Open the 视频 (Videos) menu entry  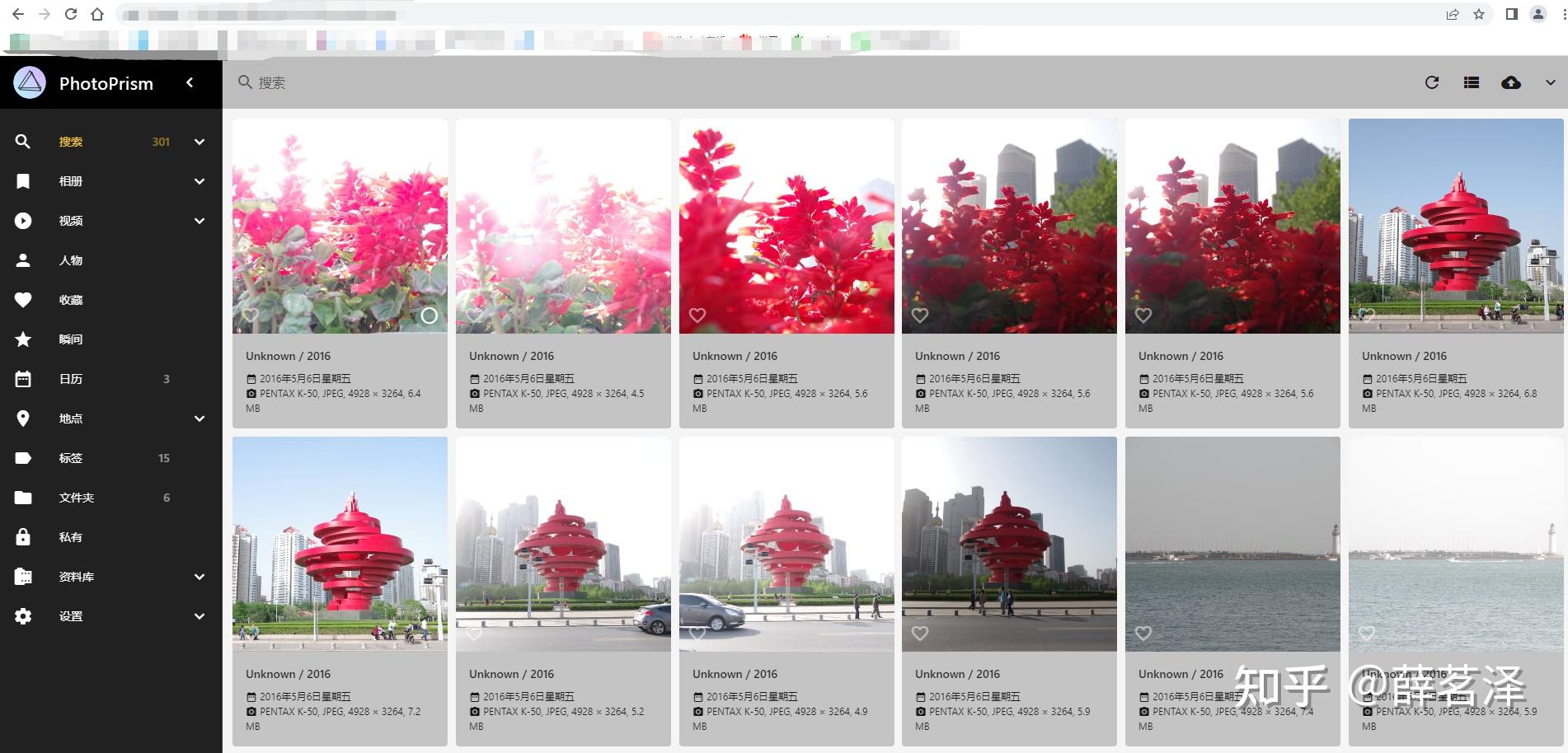click(x=70, y=221)
